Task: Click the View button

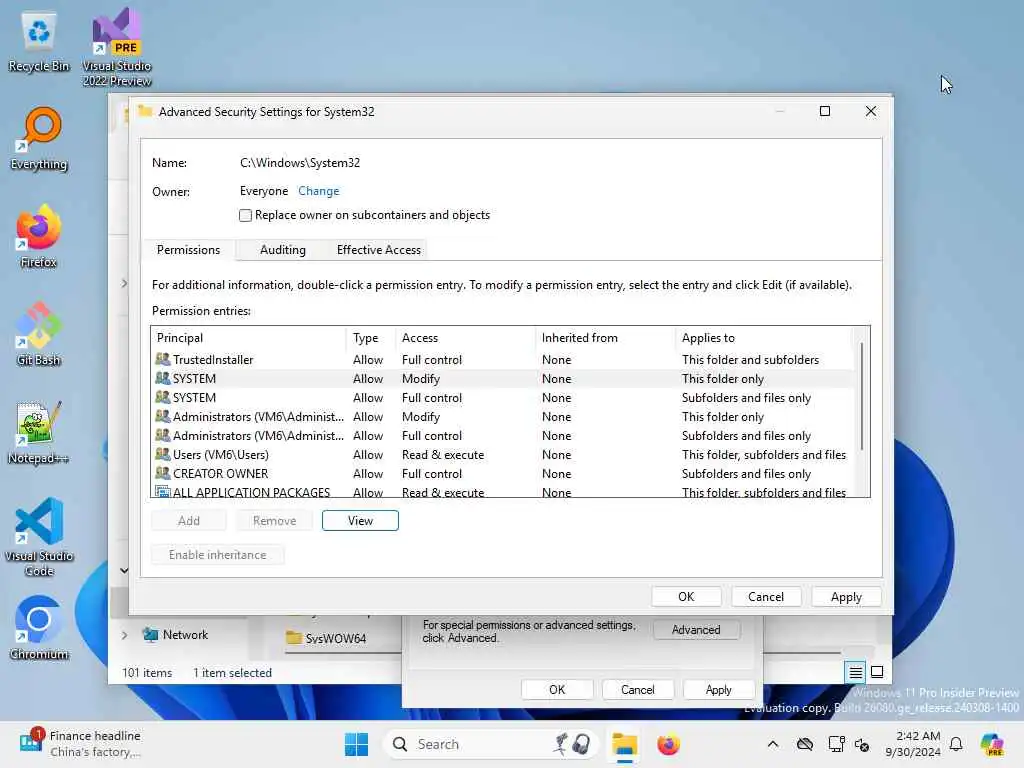Action: tap(360, 520)
